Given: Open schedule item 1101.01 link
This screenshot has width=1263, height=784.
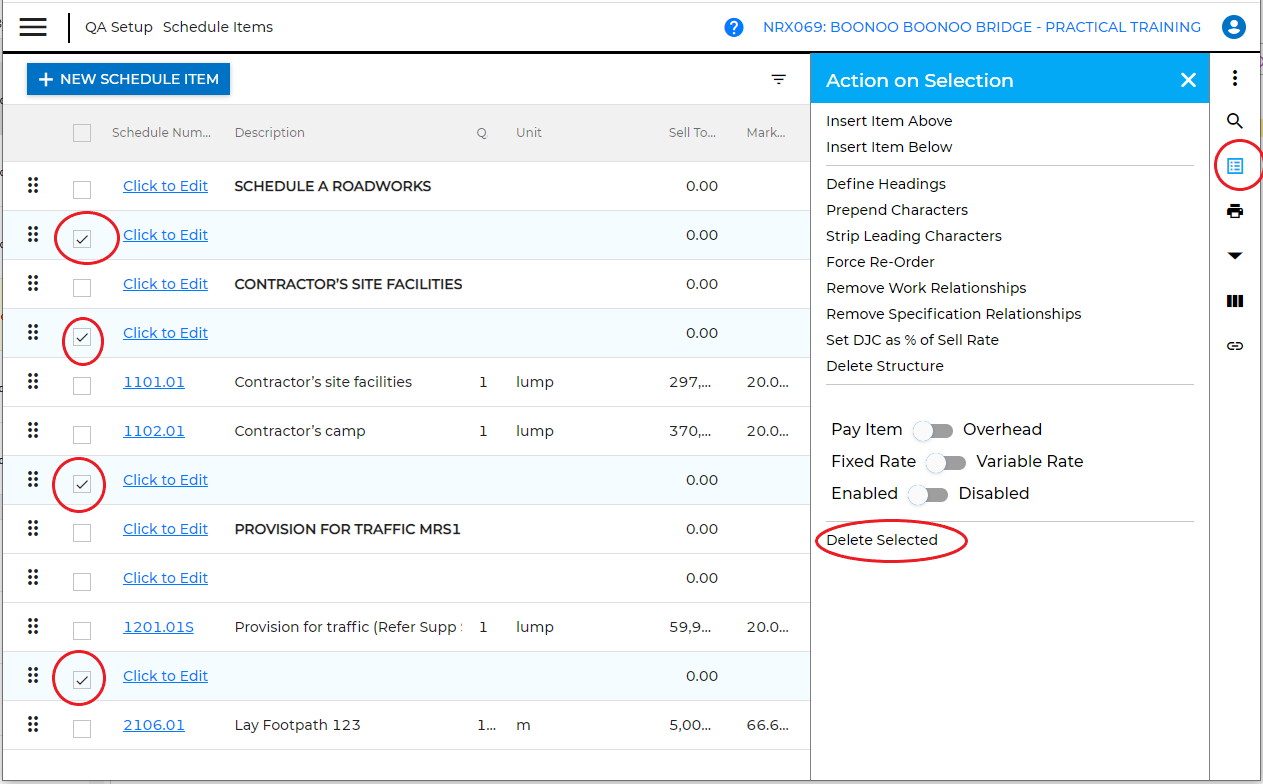Looking at the screenshot, I should click(153, 381).
